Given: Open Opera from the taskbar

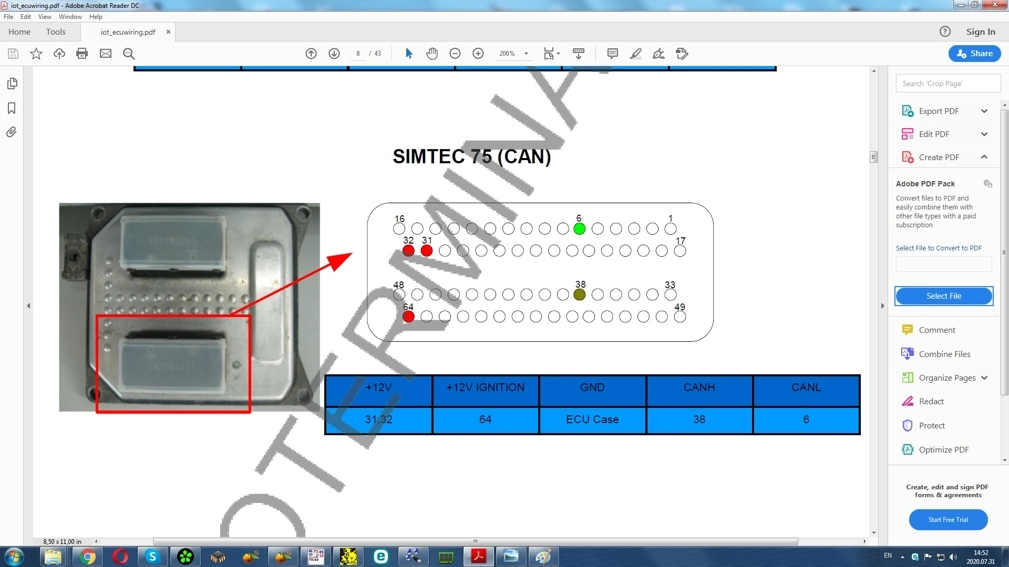Looking at the screenshot, I should pos(120,556).
